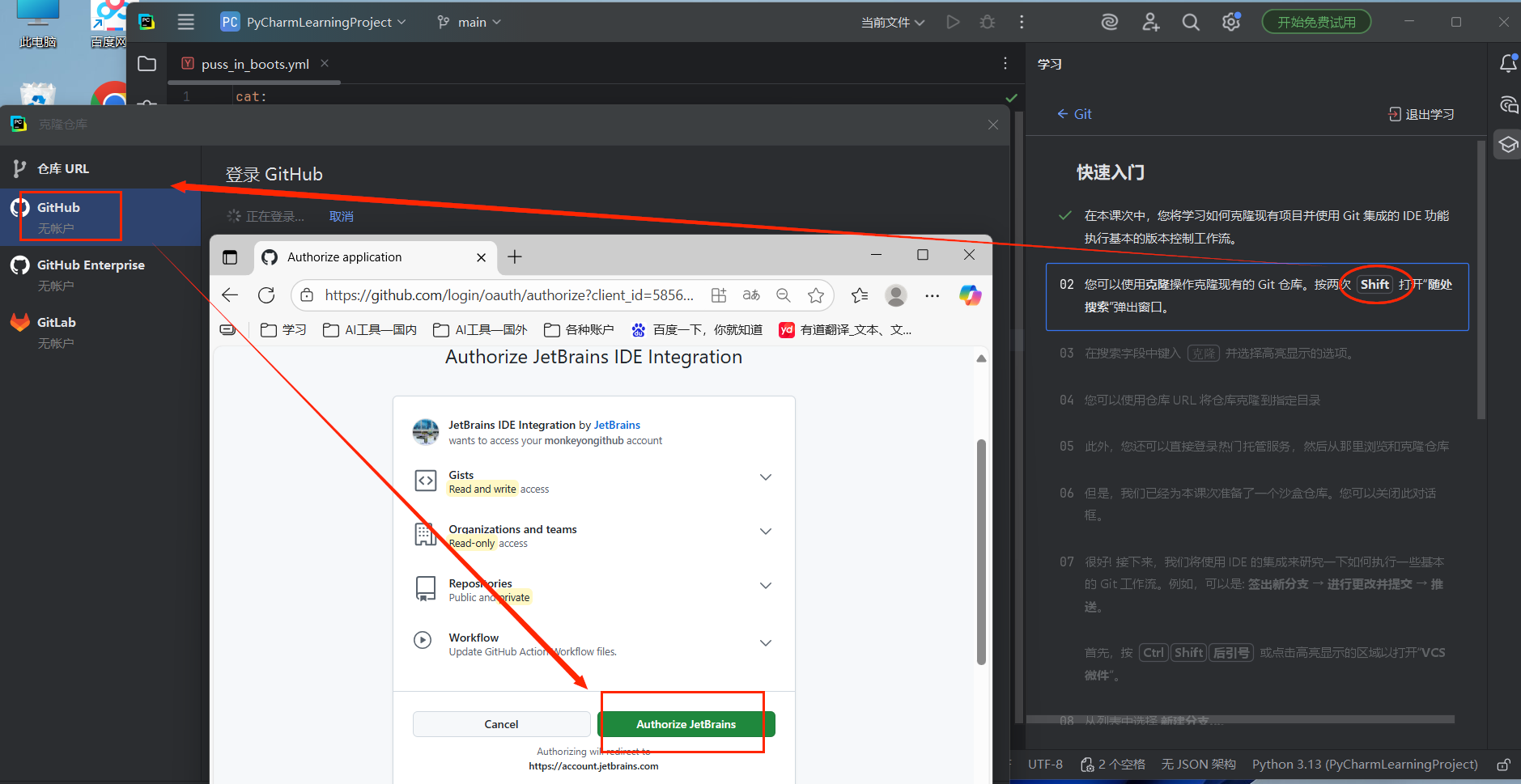Screen dimensions: 1521x784
Task: Open the Copilot icon in the browser toolbar
Action: 971,295
